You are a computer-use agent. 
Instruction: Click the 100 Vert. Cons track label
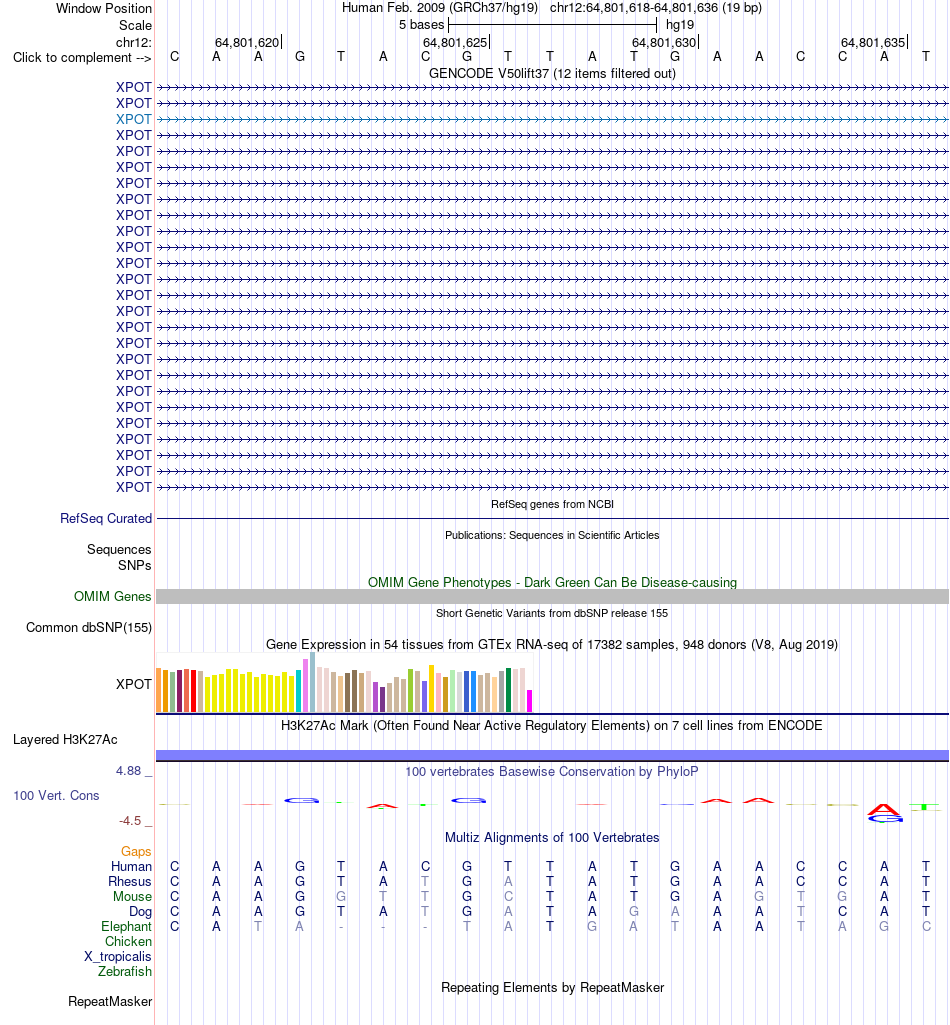click(x=56, y=796)
